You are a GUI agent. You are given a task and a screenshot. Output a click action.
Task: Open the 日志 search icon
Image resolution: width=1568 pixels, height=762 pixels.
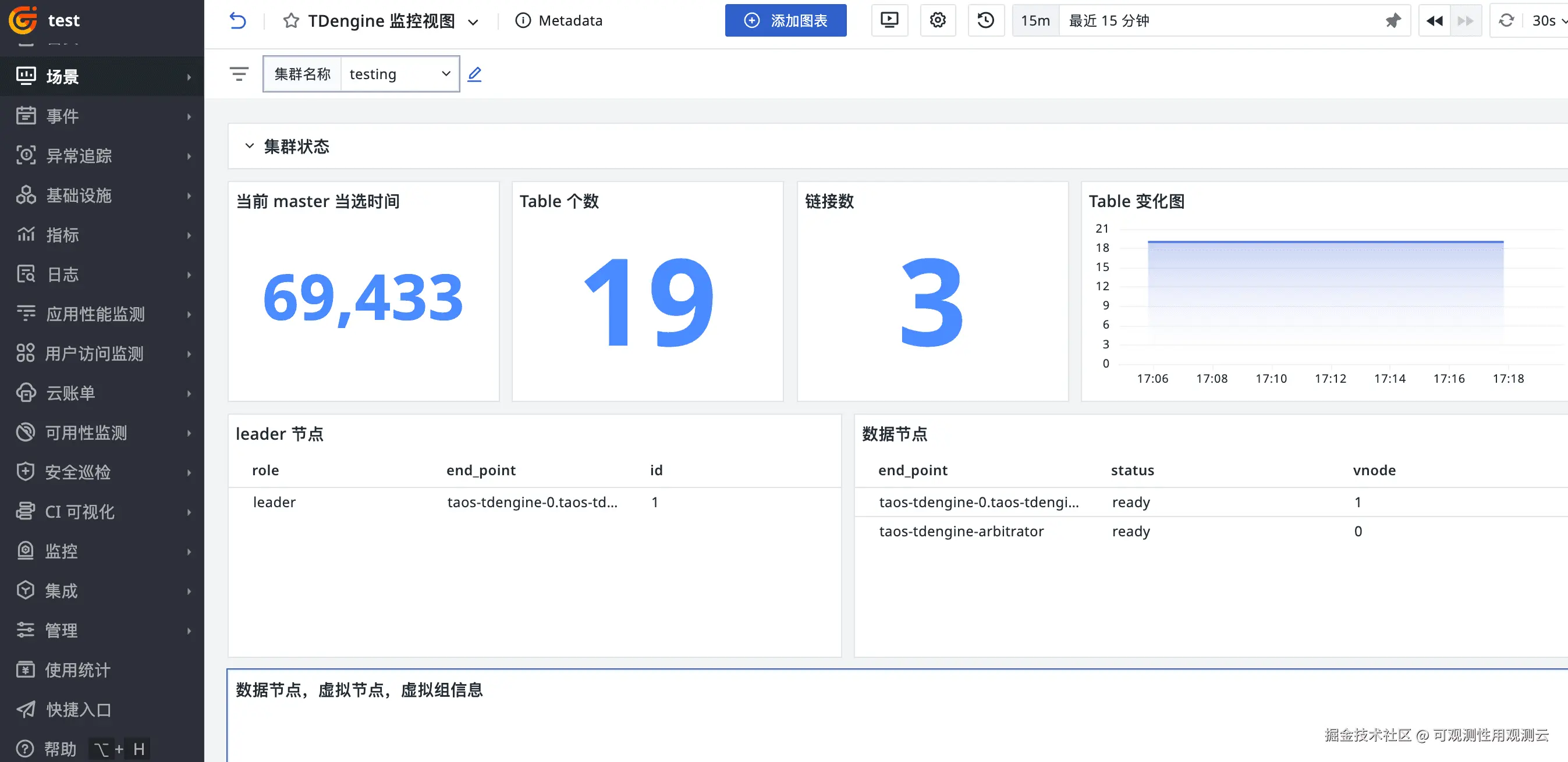(x=26, y=273)
